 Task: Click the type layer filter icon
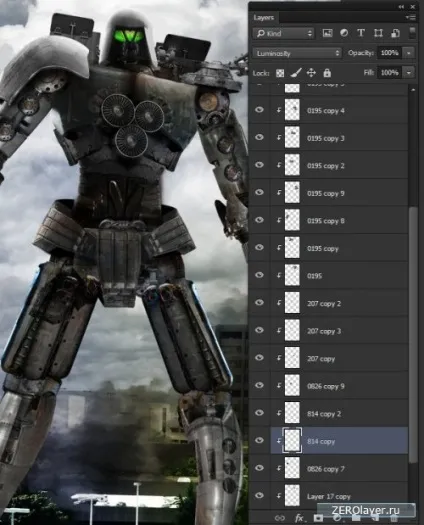point(361,33)
